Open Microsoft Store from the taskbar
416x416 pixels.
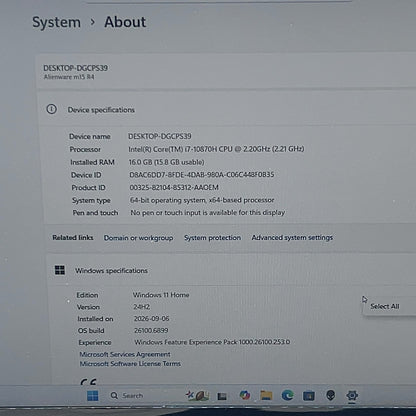pyautogui.click(x=309, y=396)
